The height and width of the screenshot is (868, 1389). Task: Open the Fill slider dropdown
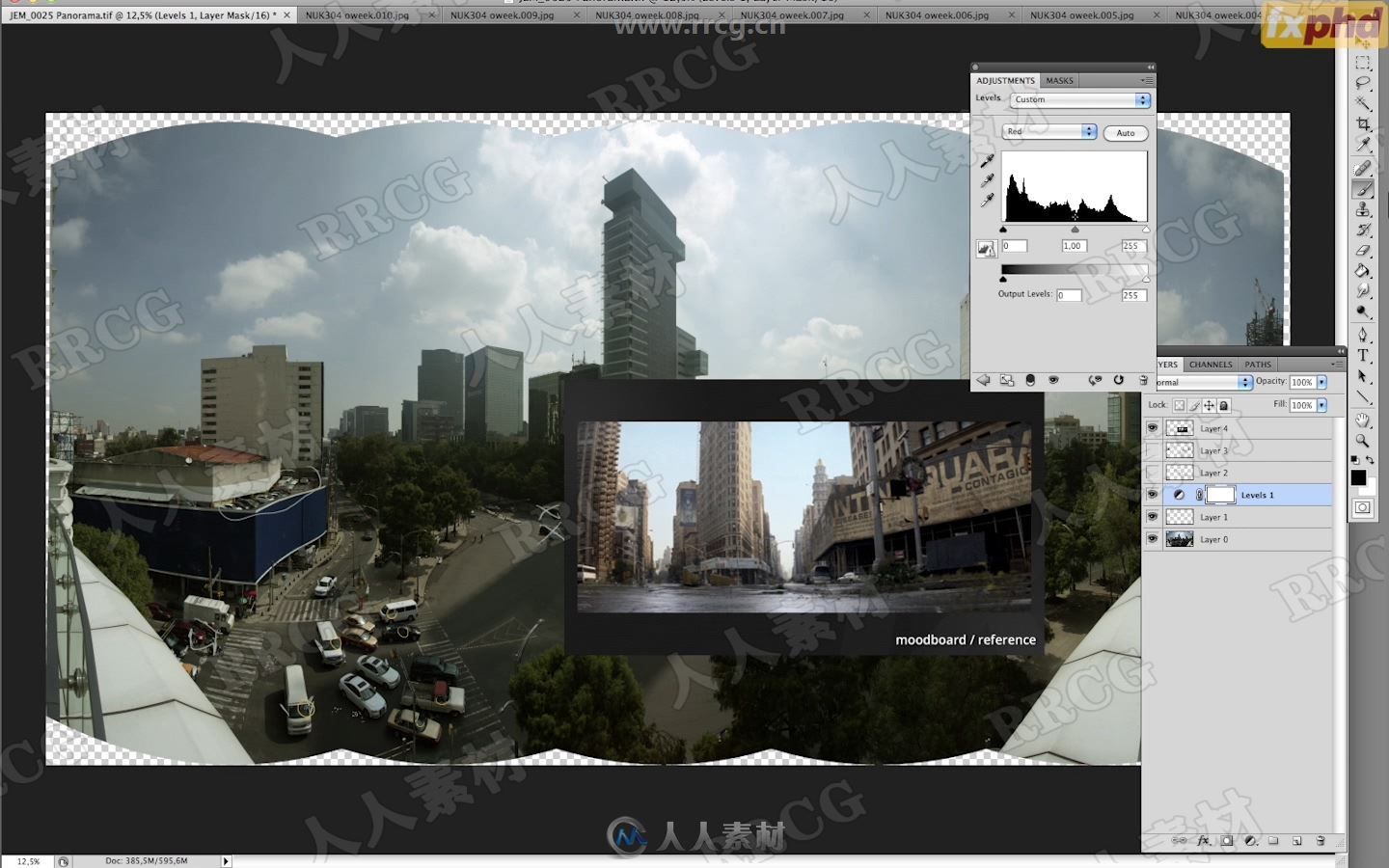coord(1321,405)
